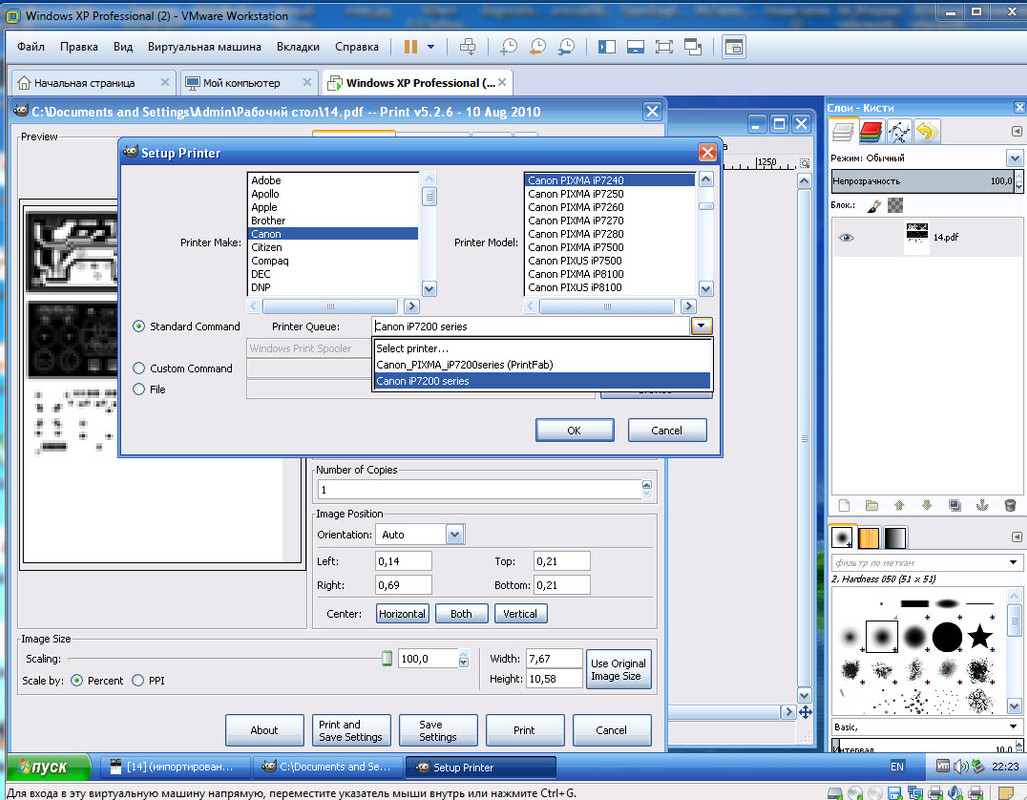Take a snapshot of the virtual machine

(508, 47)
